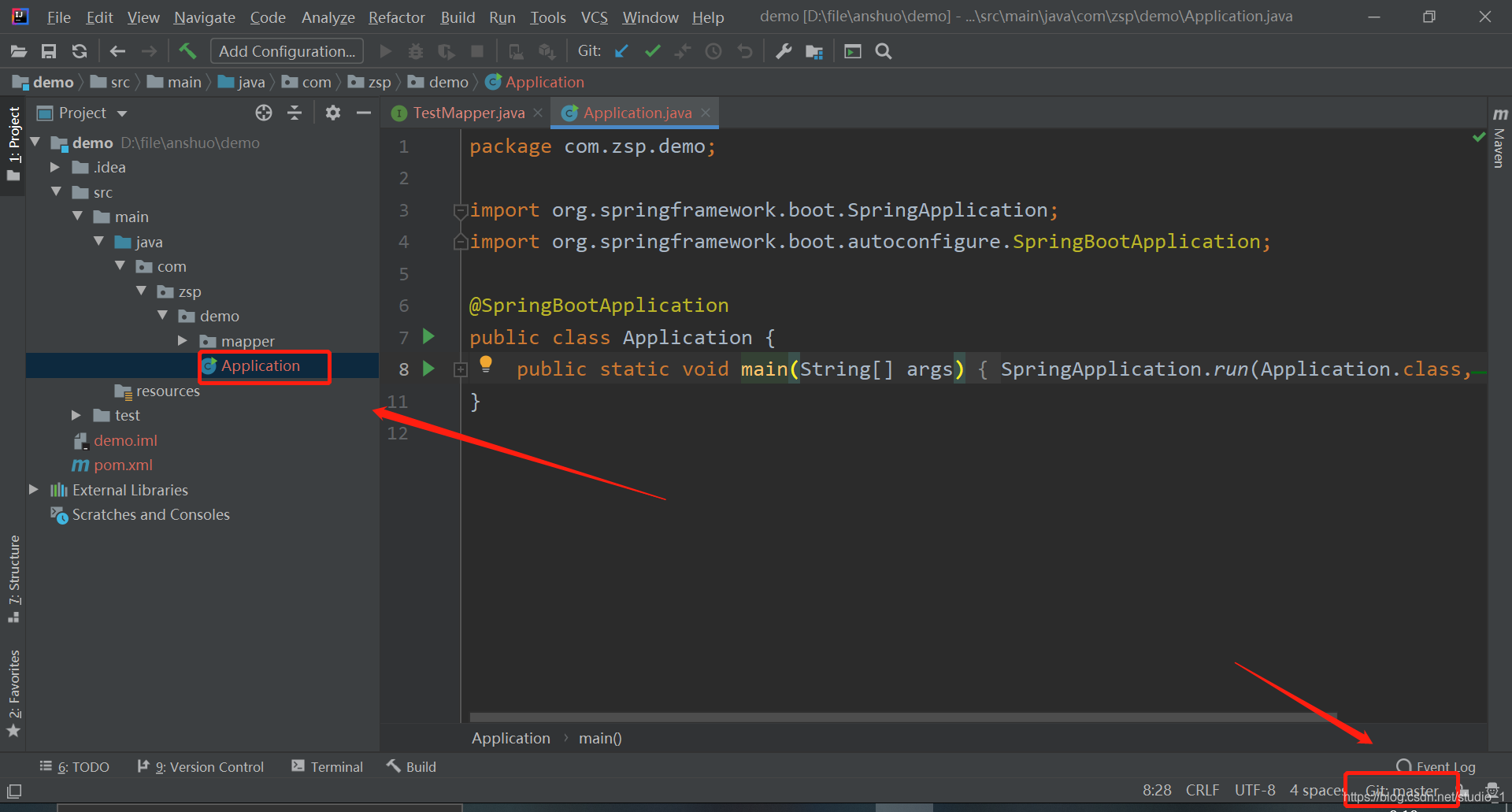Collapse the zsp package node
Image resolution: width=1512 pixels, height=812 pixels.
pos(142,291)
